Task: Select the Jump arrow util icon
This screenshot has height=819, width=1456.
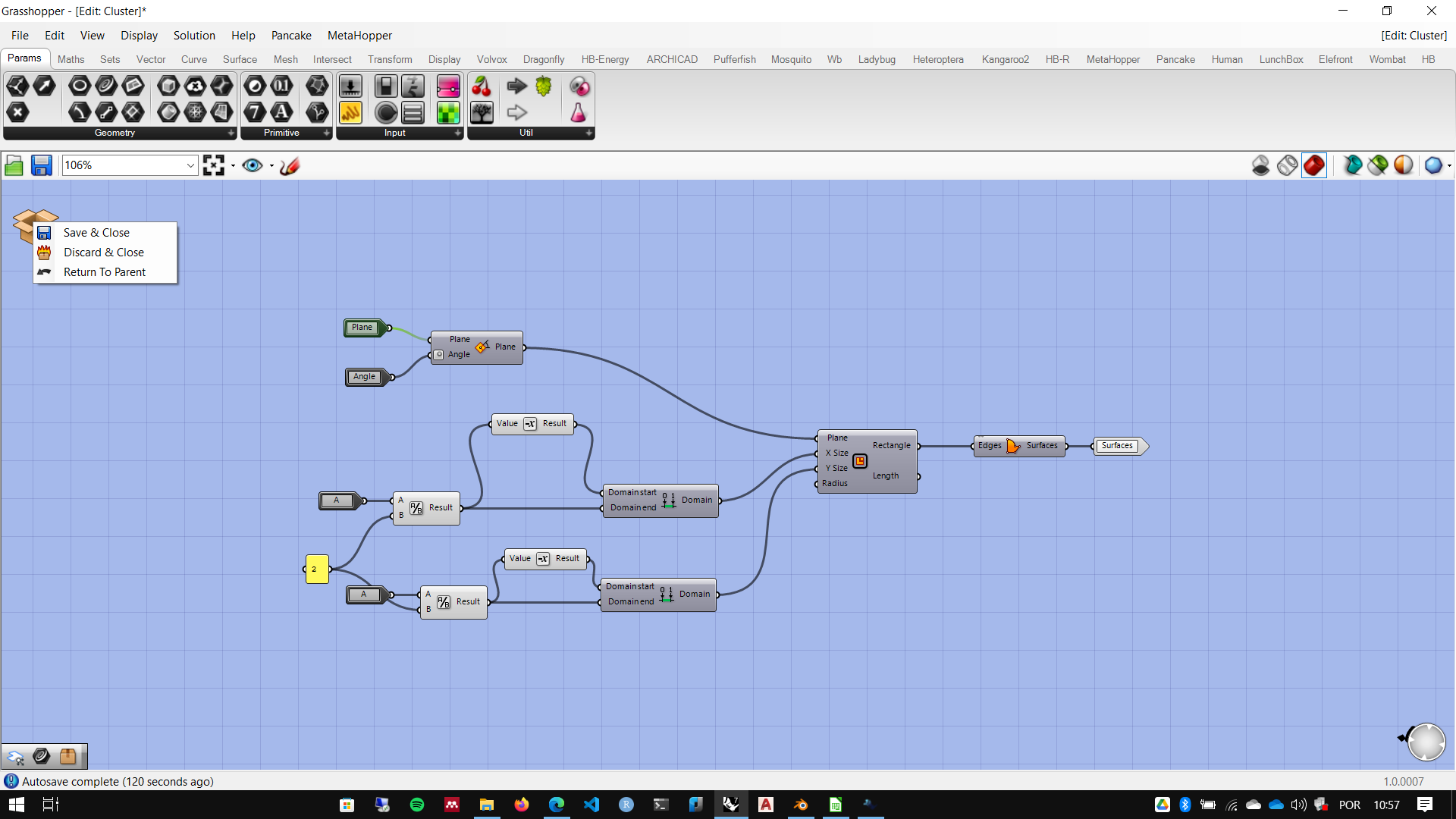Action: click(517, 86)
